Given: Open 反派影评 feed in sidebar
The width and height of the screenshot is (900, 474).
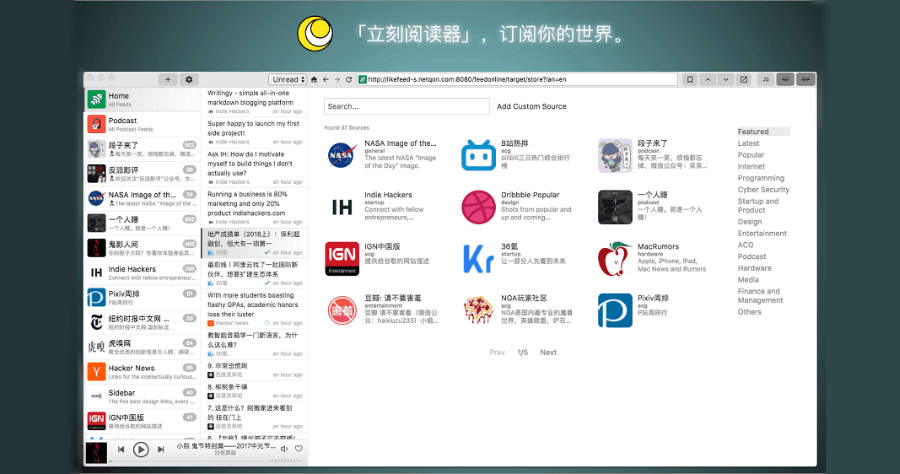Looking at the screenshot, I should tap(142, 173).
